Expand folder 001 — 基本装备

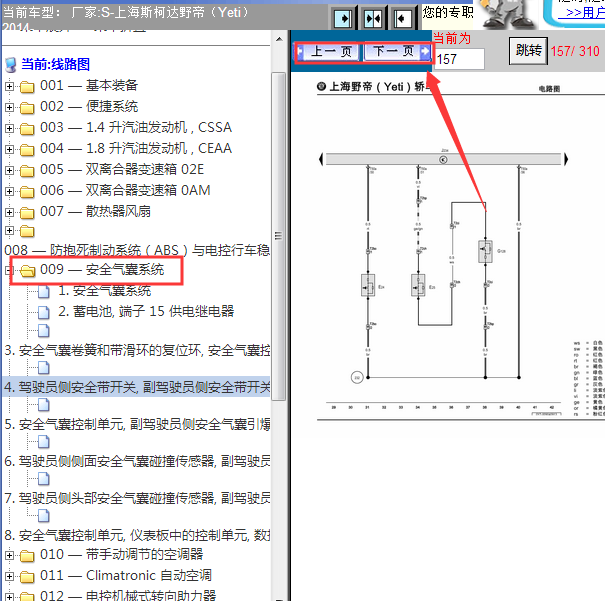tap(9, 86)
